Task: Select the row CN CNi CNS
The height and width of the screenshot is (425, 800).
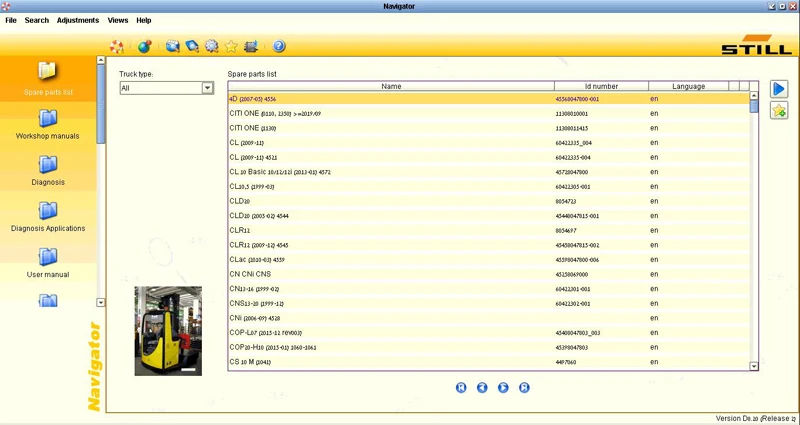Action: pyautogui.click(x=489, y=274)
